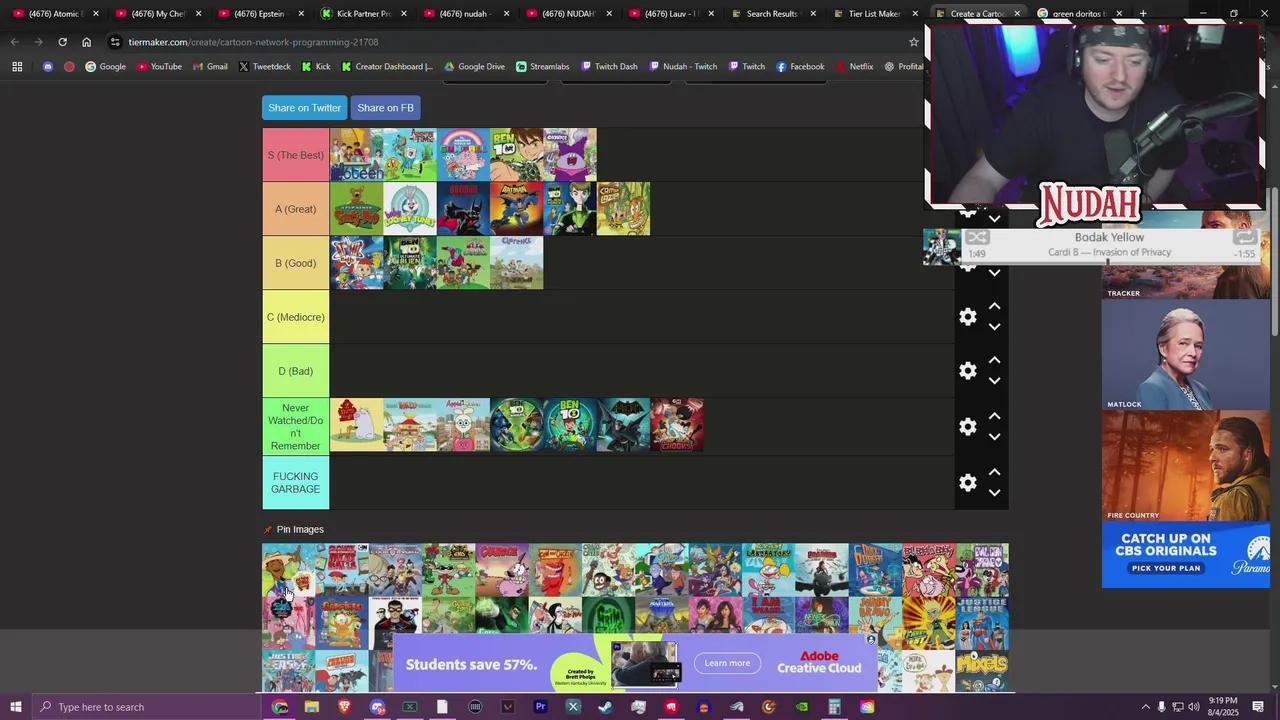This screenshot has width=1280, height=720.
Task: Click S (The Best) tier label
Action: tap(296, 155)
